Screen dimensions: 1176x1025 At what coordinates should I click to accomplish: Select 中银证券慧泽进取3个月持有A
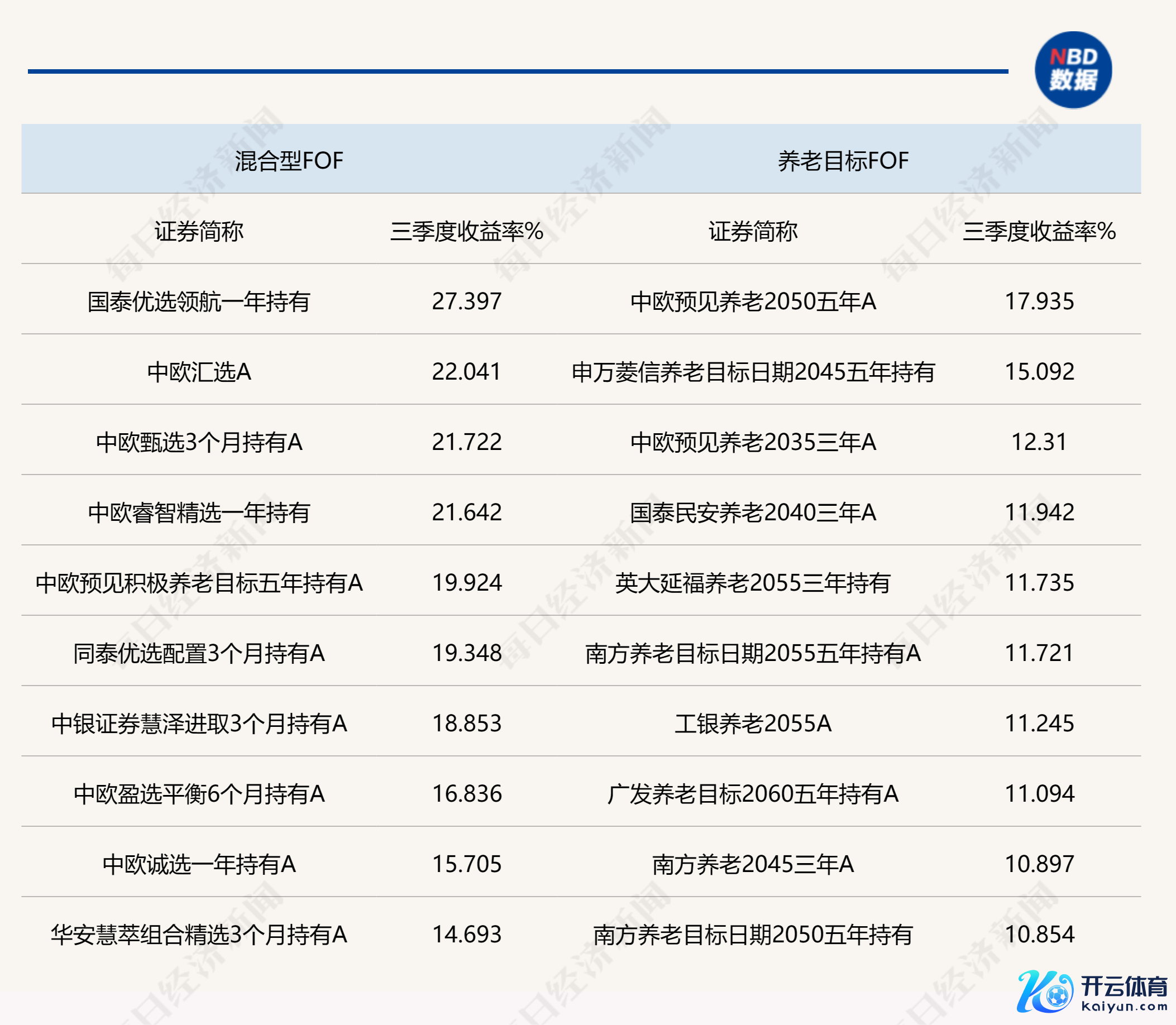[199, 724]
